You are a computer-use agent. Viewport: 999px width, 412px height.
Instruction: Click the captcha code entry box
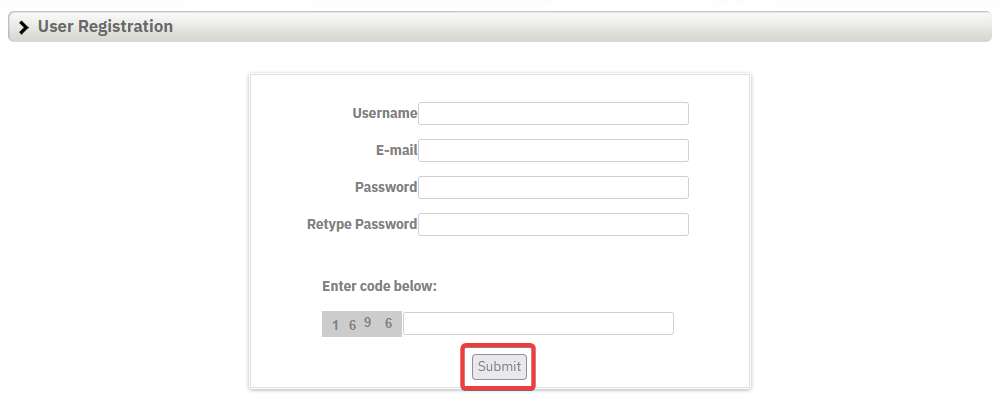click(538, 324)
